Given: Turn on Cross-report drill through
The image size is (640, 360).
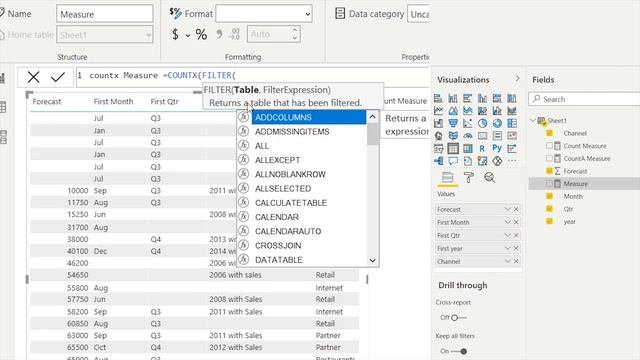Looking at the screenshot, I should tap(458, 318).
